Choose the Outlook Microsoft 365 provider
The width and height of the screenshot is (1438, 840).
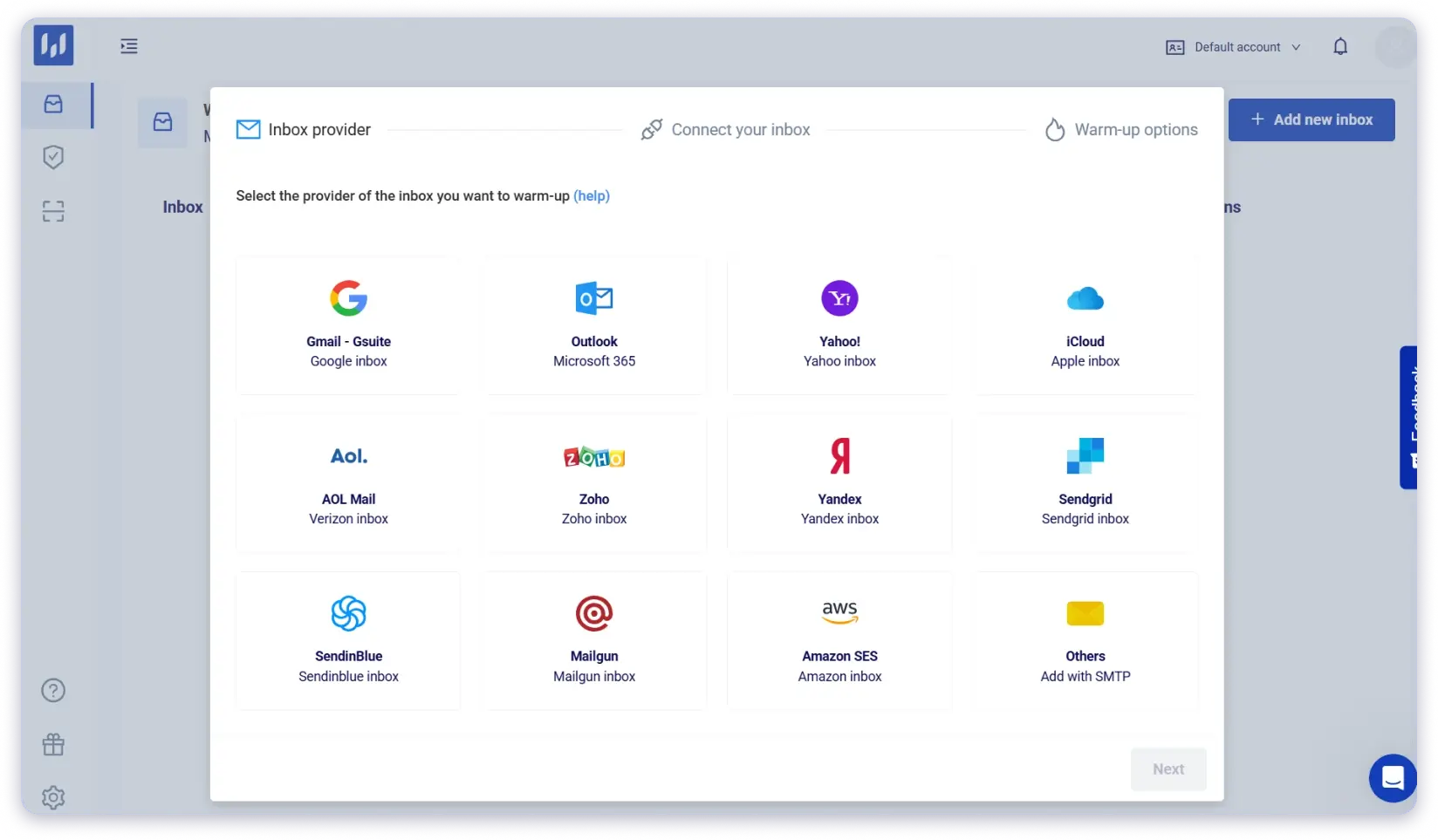pyautogui.click(x=594, y=324)
